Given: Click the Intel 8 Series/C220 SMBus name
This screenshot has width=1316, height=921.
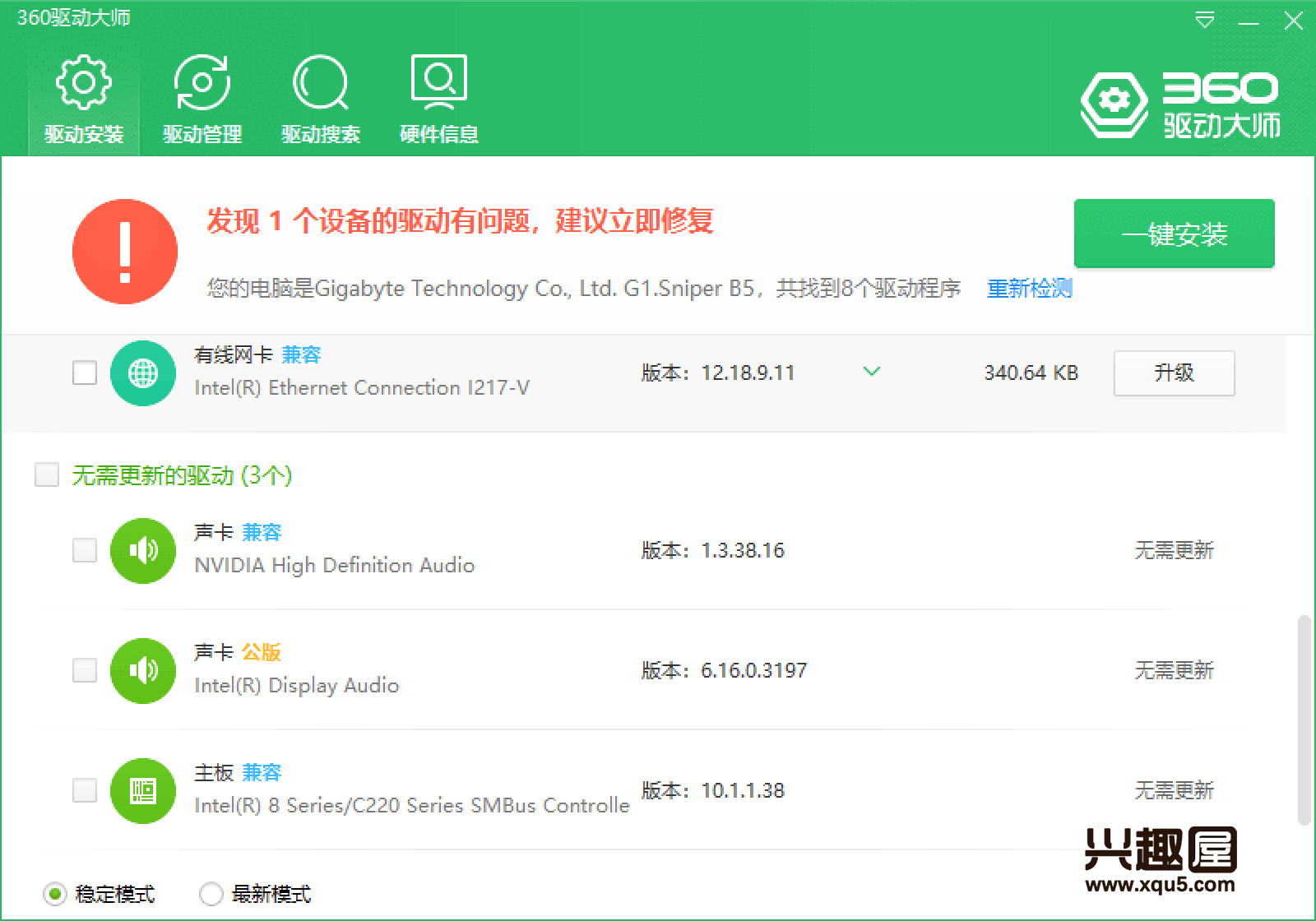Looking at the screenshot, I should pyautogui.click(x=412, y=806).
